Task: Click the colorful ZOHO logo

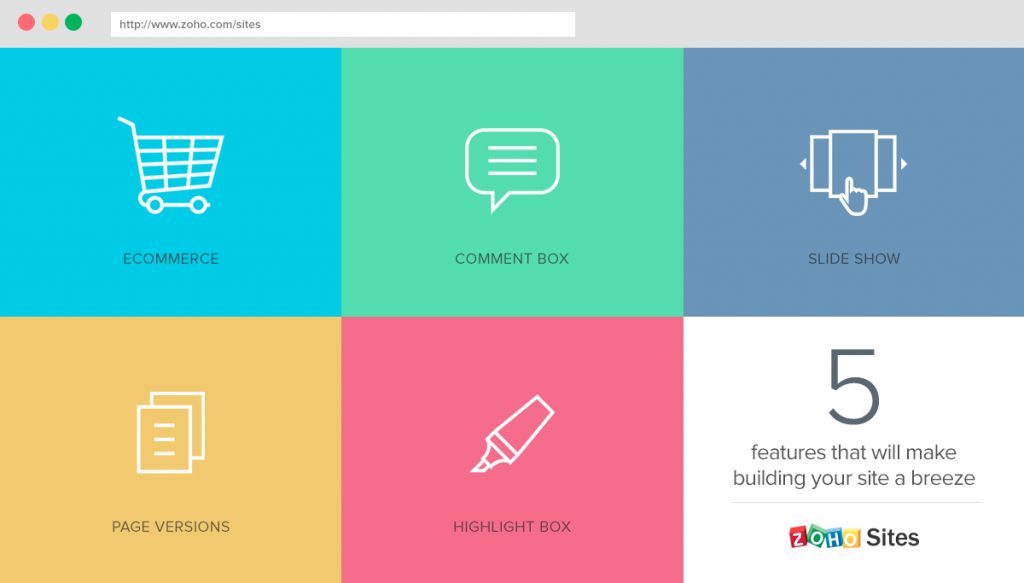Action: click(824, 537)
